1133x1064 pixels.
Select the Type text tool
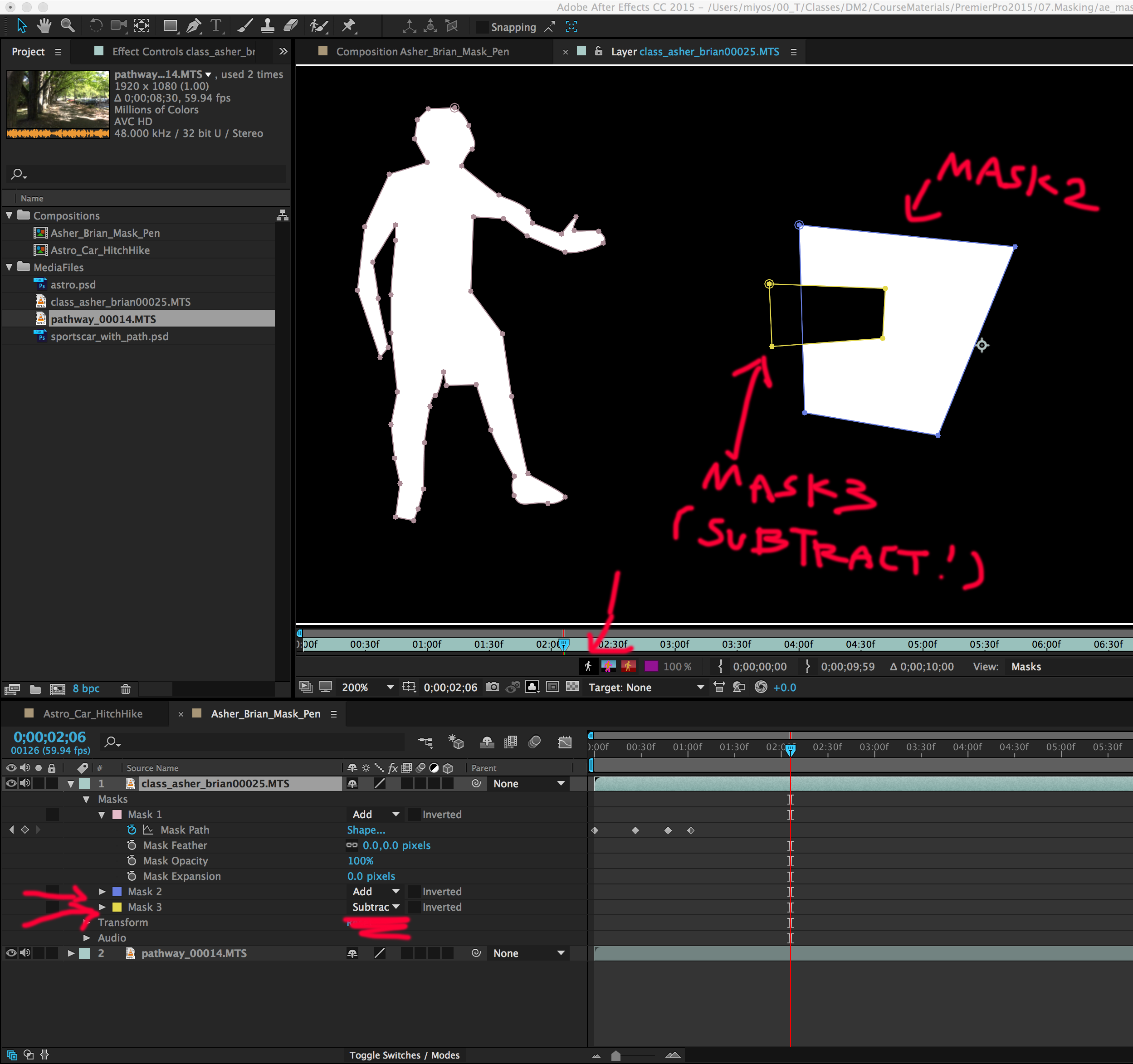tap(215, 26)
